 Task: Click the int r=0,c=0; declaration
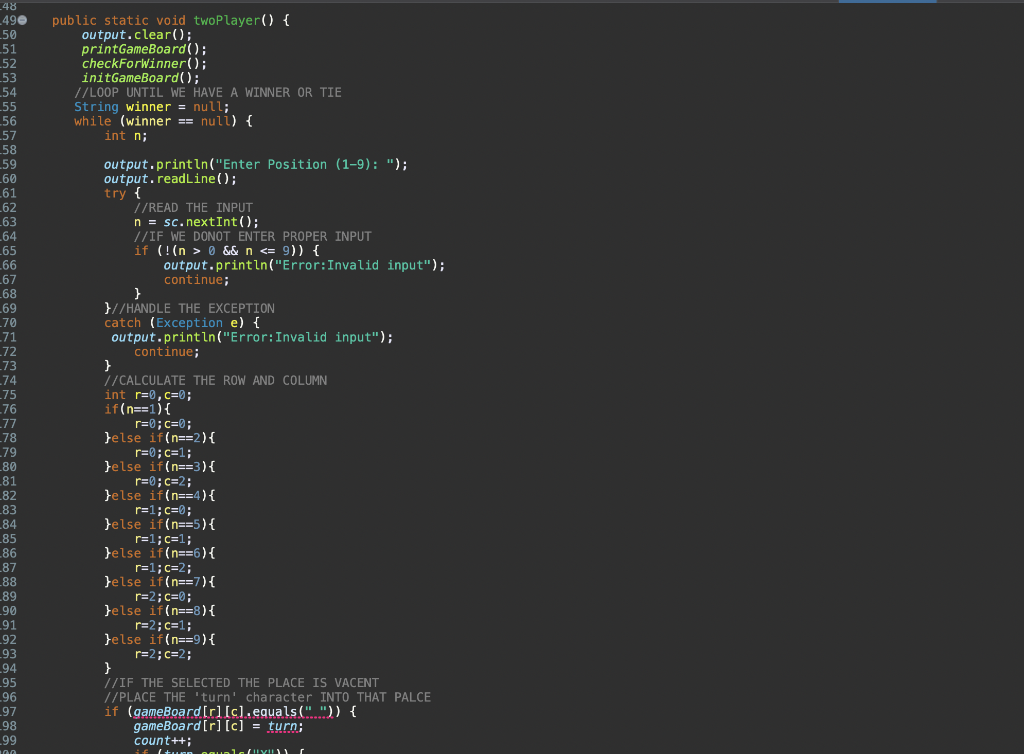(x=148, y=394)
